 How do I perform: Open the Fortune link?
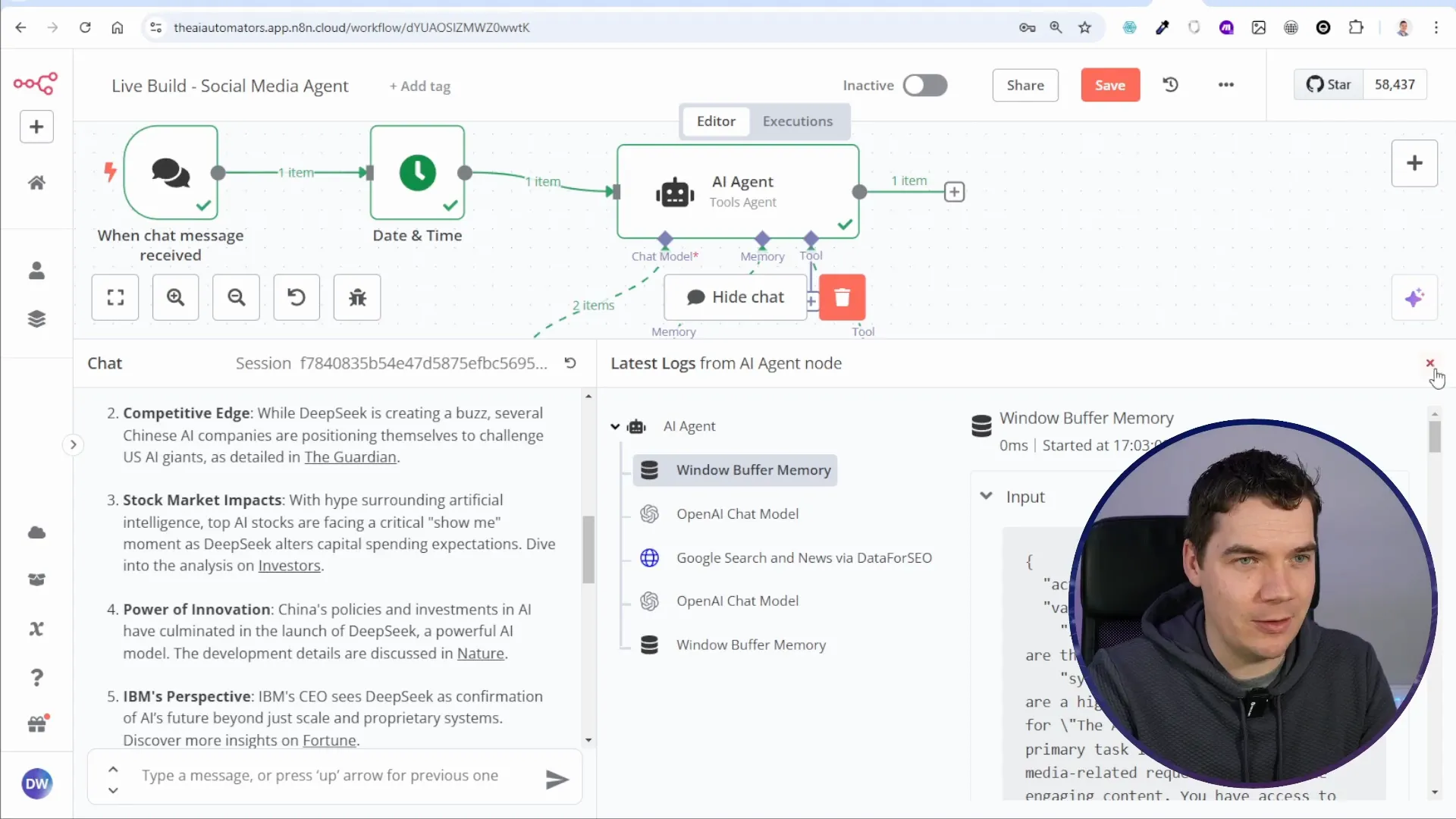click(329, 741)
